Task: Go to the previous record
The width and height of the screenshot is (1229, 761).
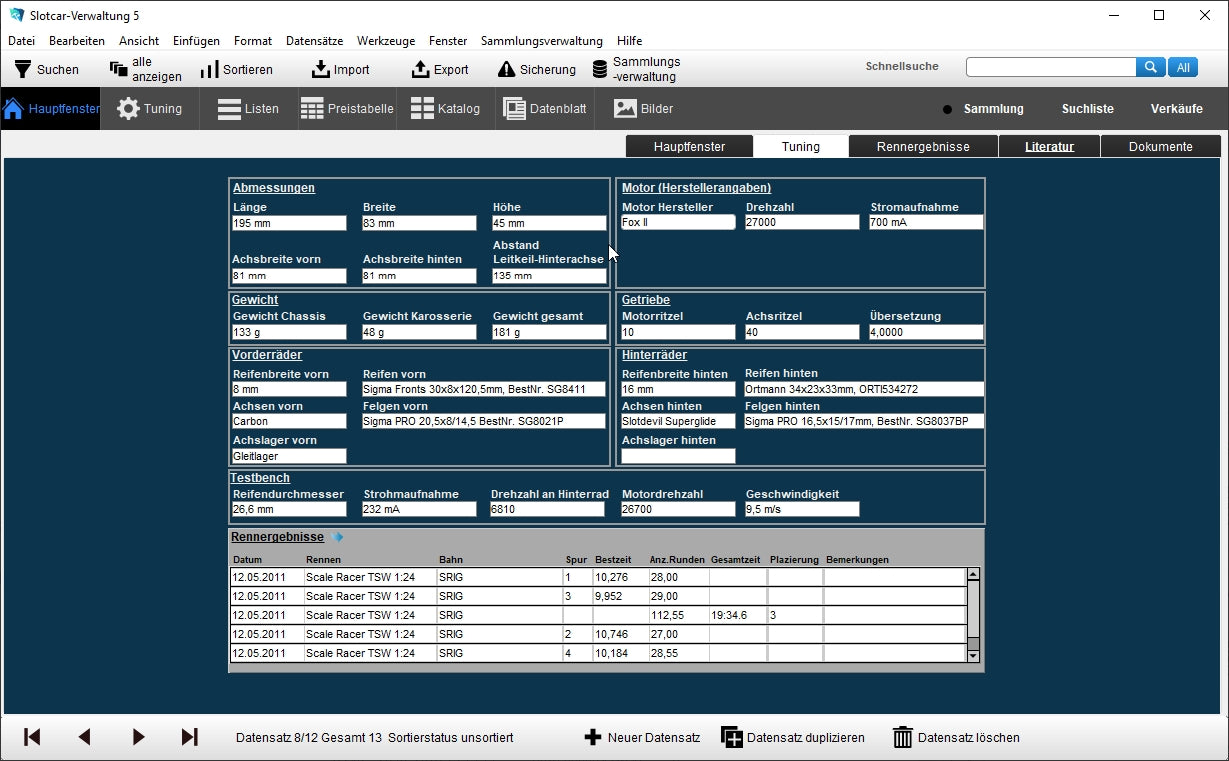Action: [x=84, y=737]
